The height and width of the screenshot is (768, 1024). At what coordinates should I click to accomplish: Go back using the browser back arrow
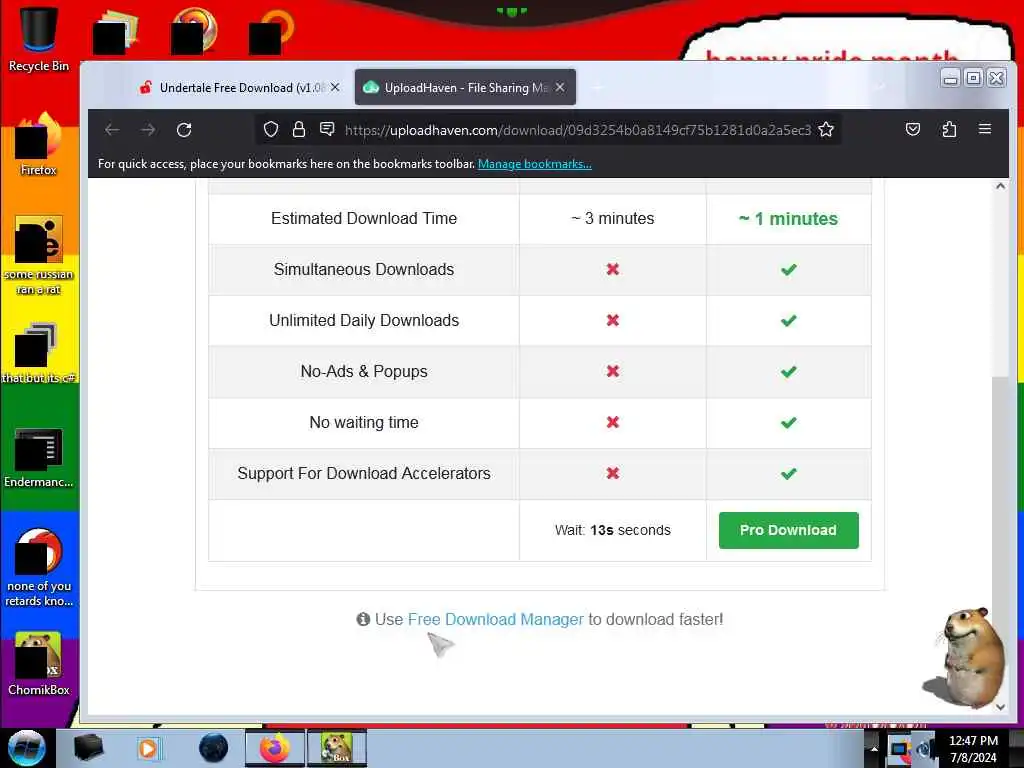112,130
